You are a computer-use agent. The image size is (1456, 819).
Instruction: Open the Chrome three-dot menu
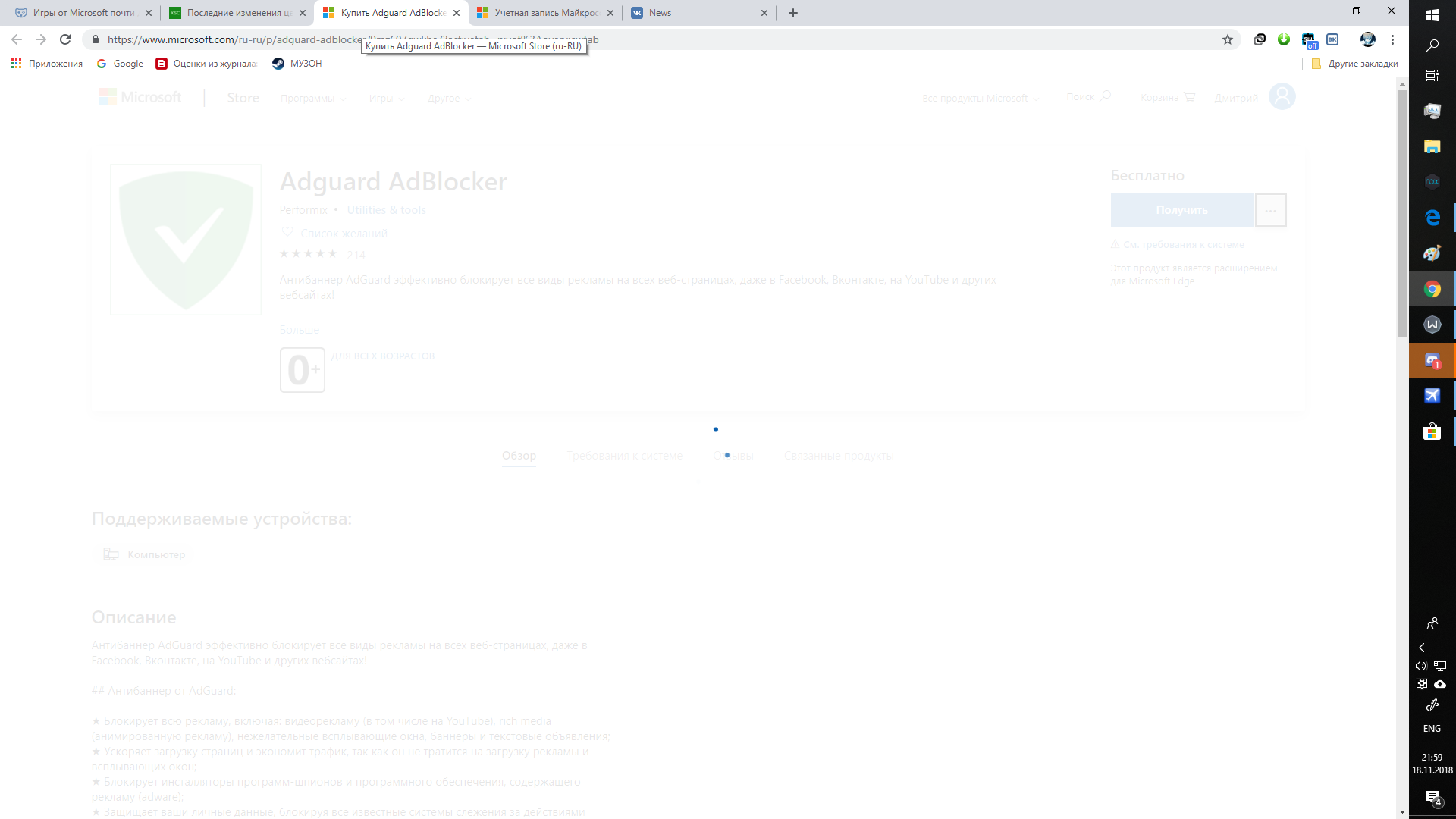(1392, 39)
